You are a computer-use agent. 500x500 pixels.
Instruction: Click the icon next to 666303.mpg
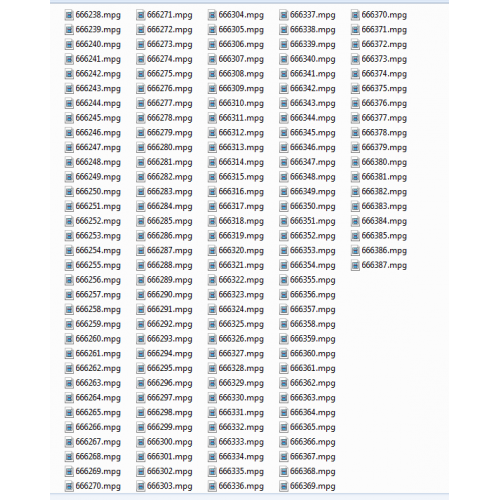point(141,486)
